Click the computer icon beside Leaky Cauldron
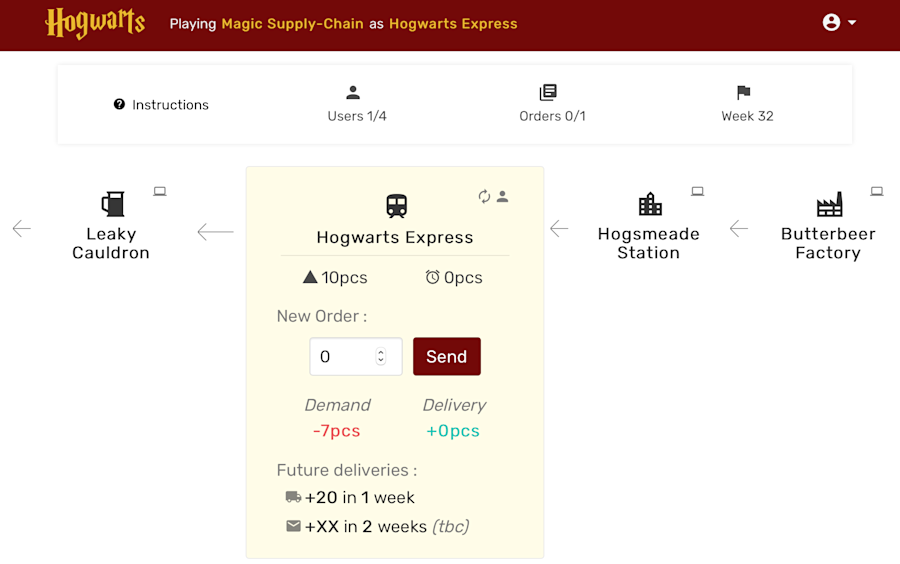 [x=160, y=191]
